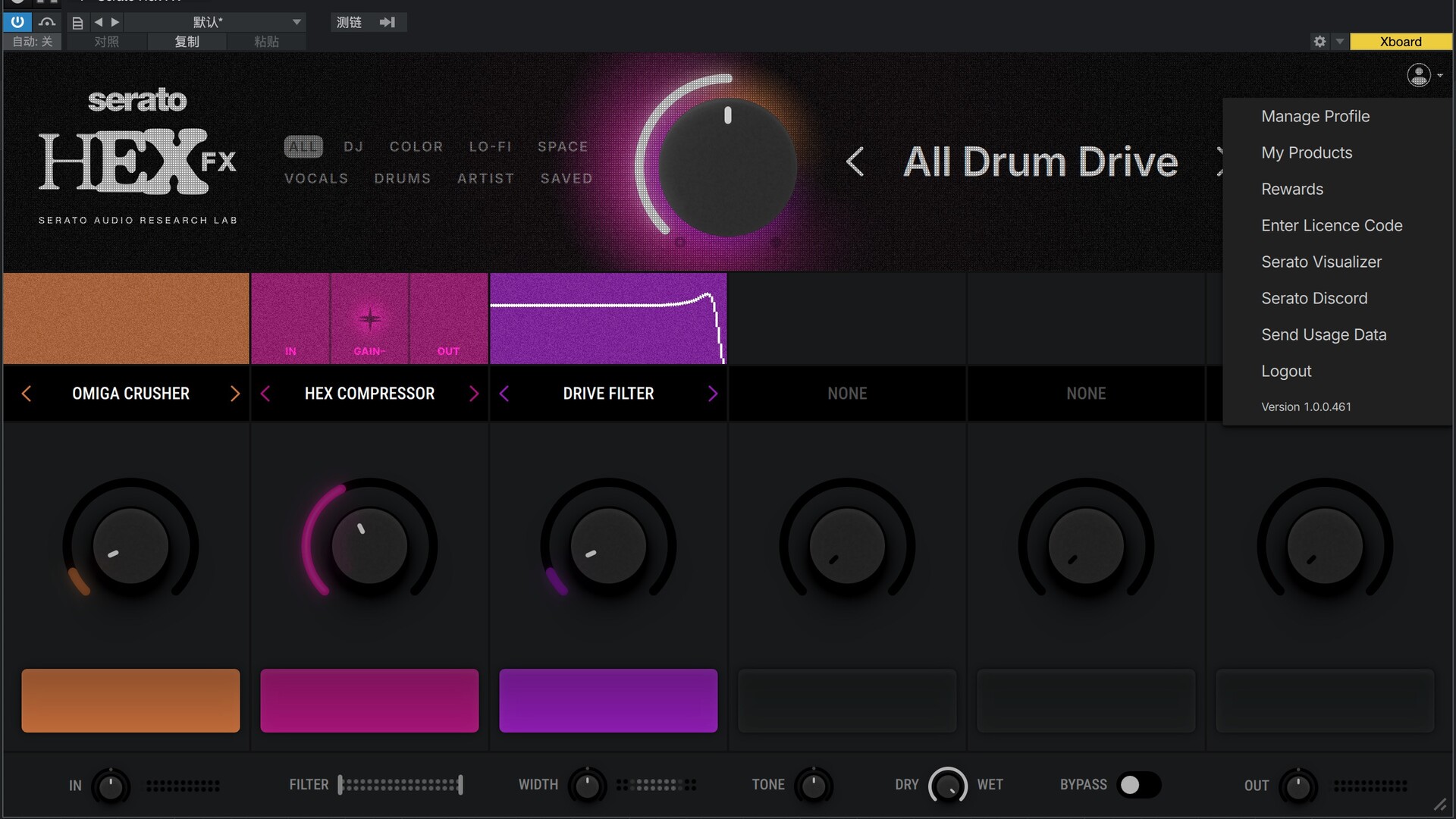Choose Manage Profile from menu
Viewport: 1456px width, 819px height.
[x=1315, y=116]
